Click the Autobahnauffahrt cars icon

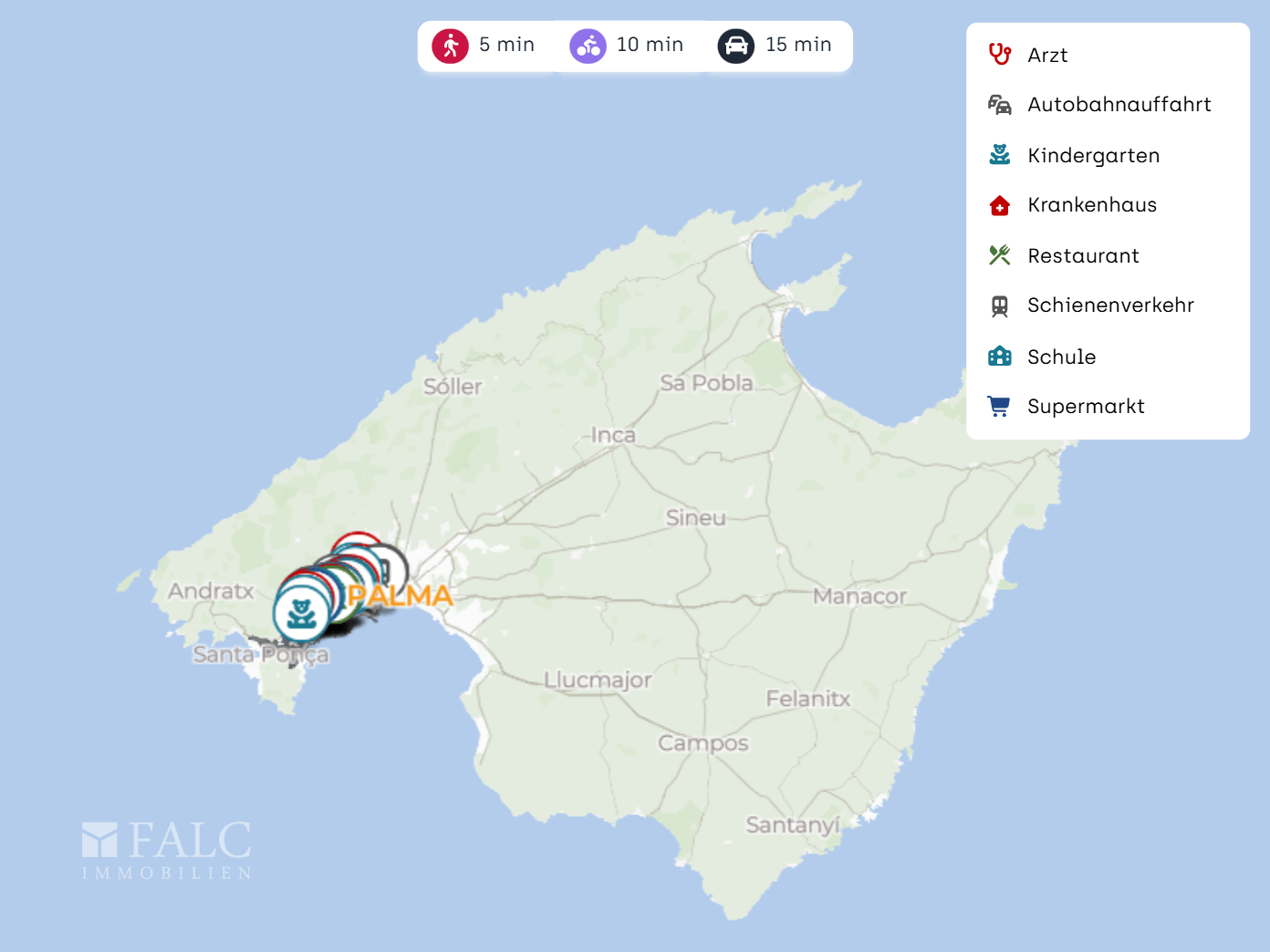pyautogui.click(x=1000, y=105)
